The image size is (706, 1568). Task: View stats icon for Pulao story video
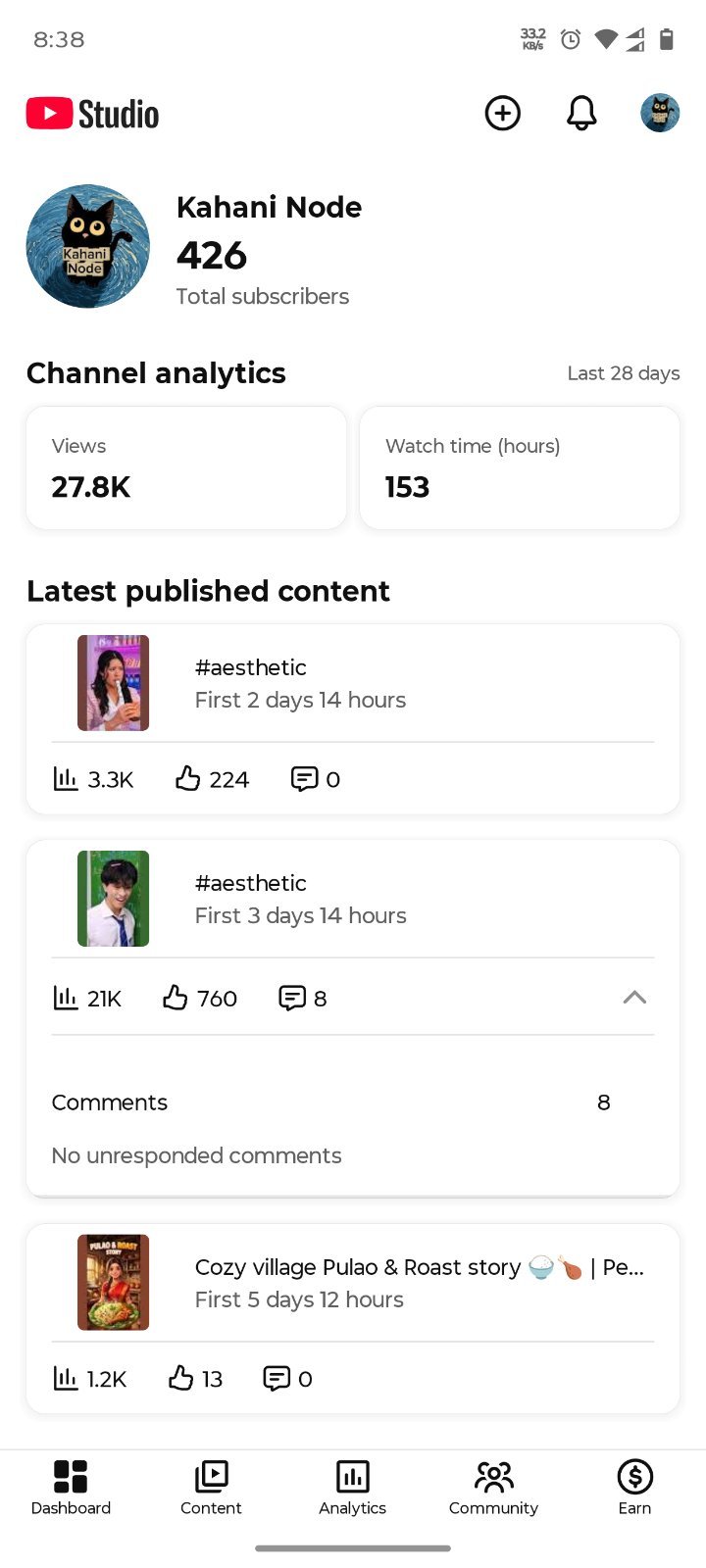click(x=65, y=1379)
